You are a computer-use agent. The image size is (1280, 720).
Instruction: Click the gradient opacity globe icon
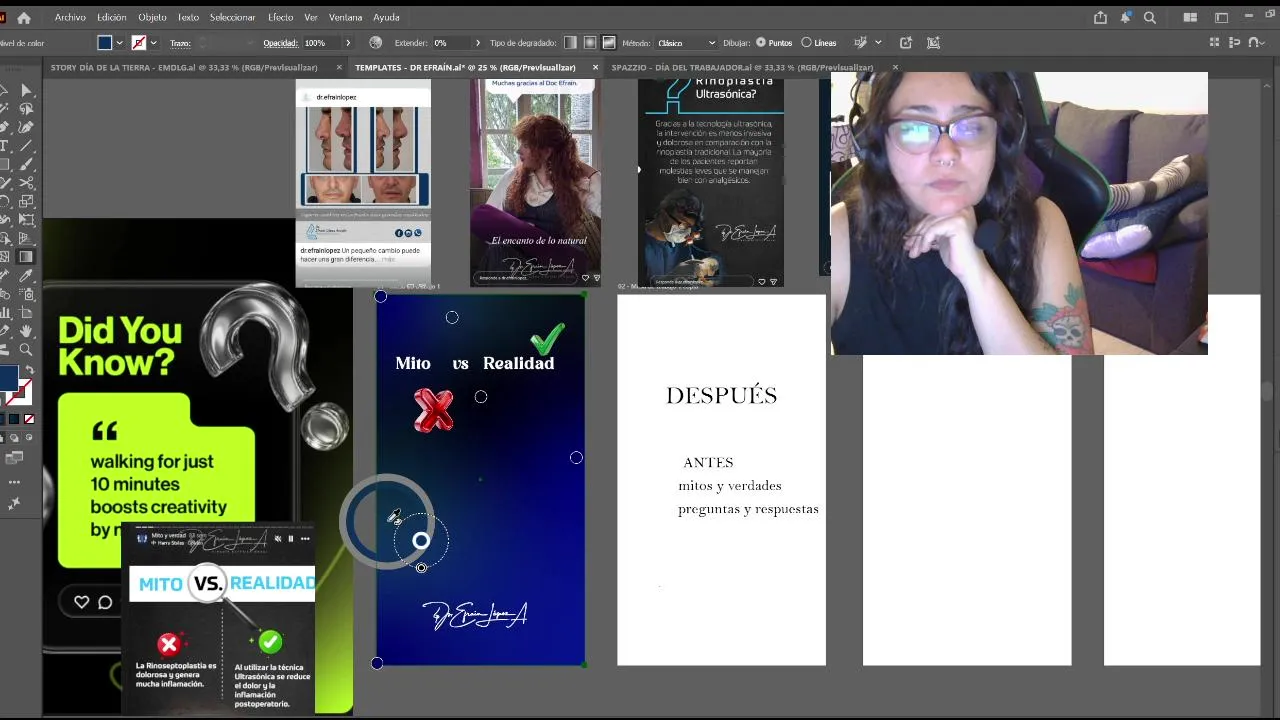[x=375, y=43]
